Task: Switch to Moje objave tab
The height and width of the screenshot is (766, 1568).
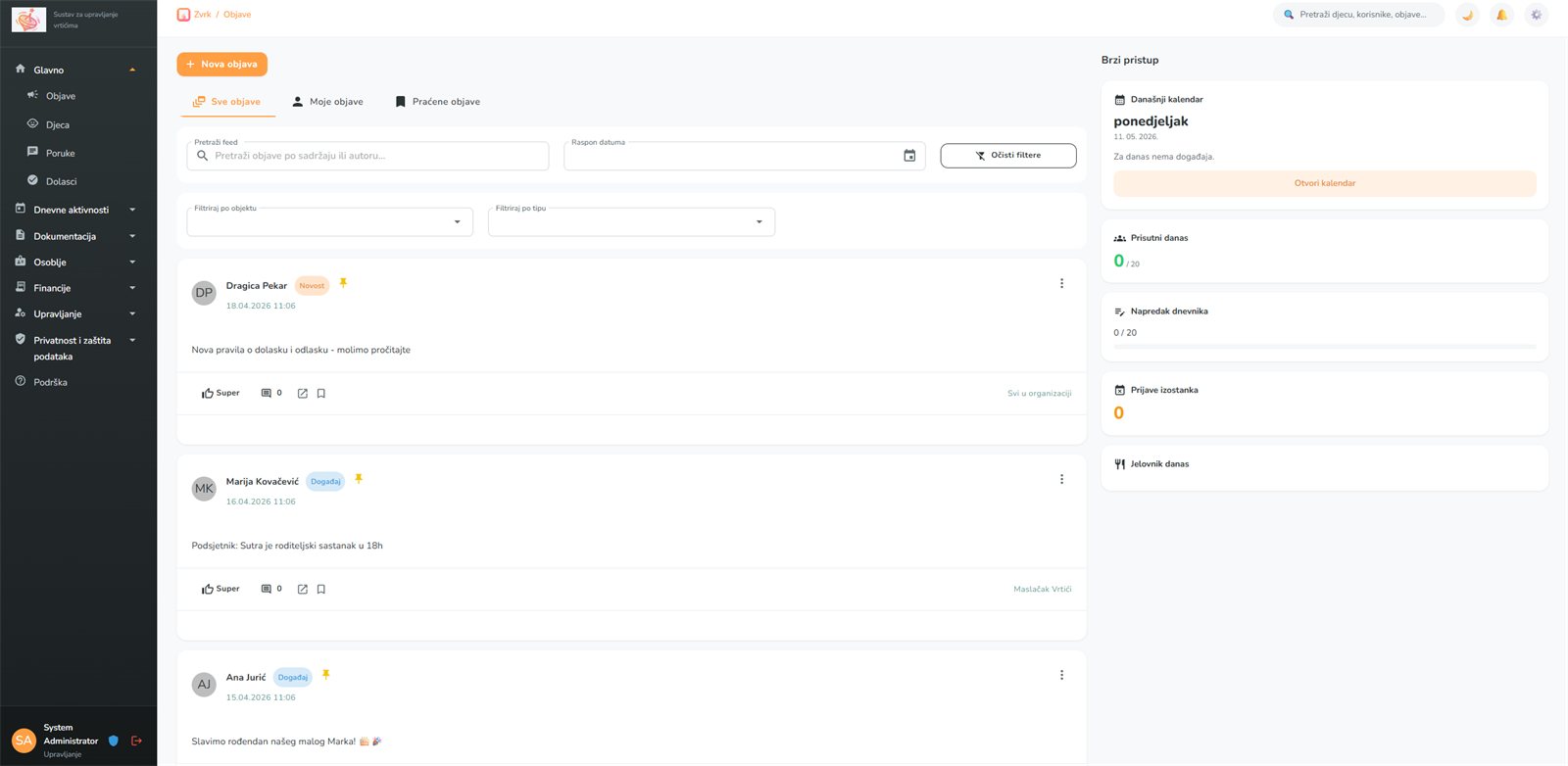Action: pos(327,102)
